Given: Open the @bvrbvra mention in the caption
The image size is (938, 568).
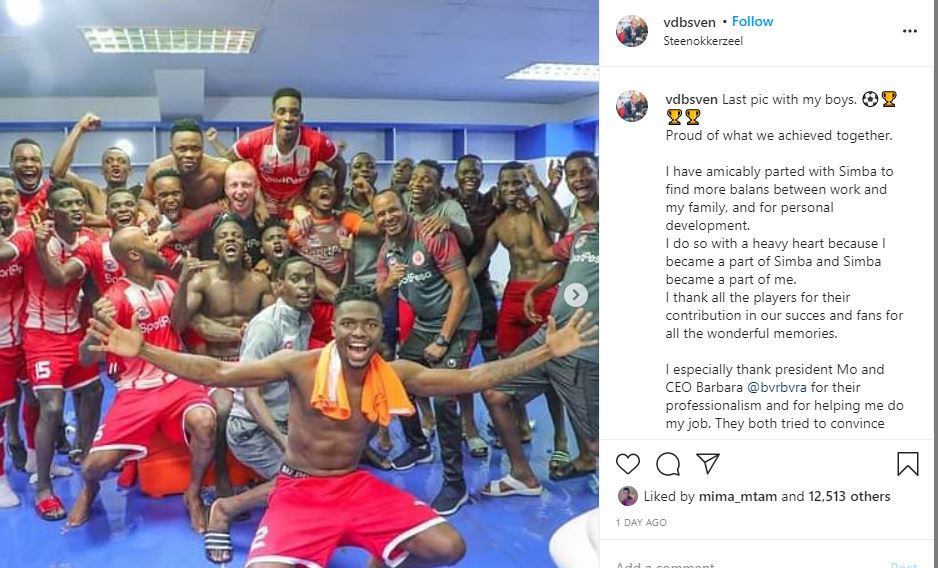Looking at the screenshot, I should [x=776, y=387].
